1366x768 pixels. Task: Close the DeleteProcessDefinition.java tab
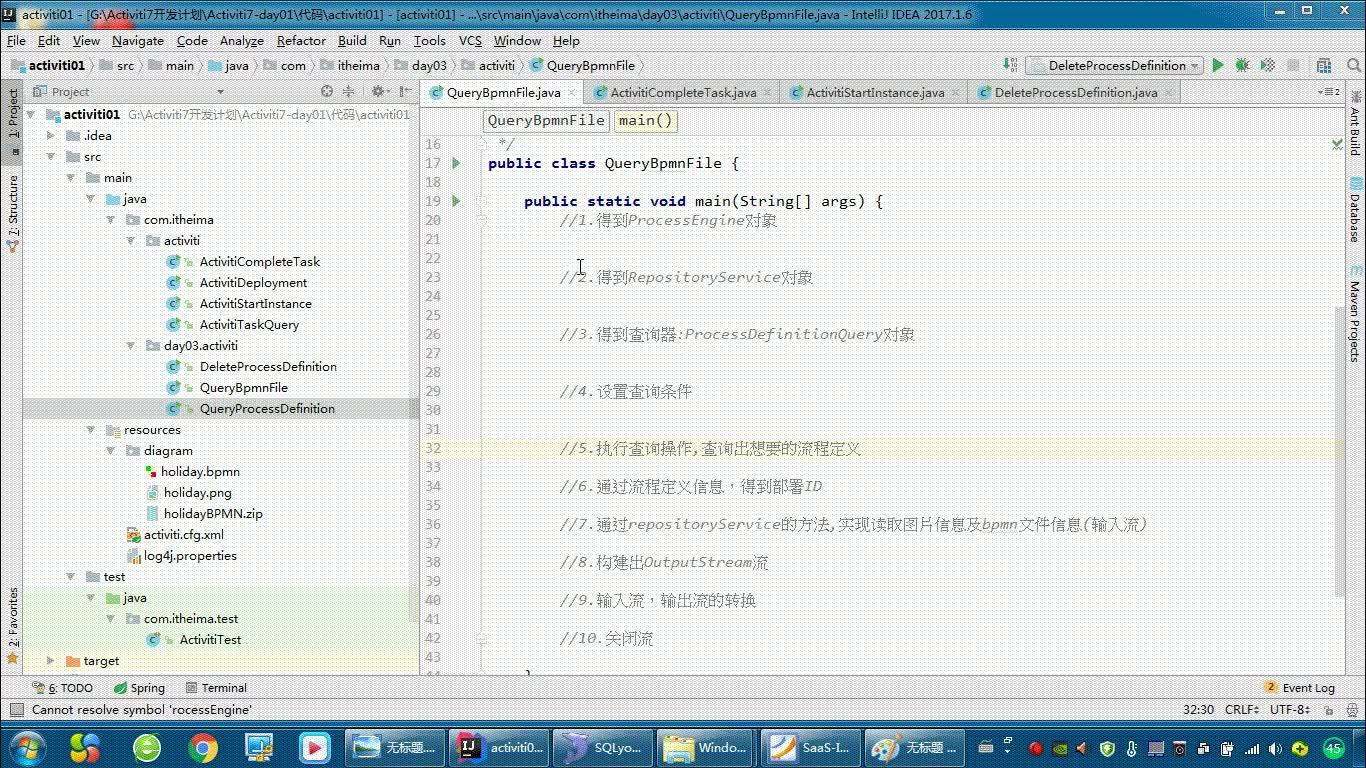pos(1167,93)
